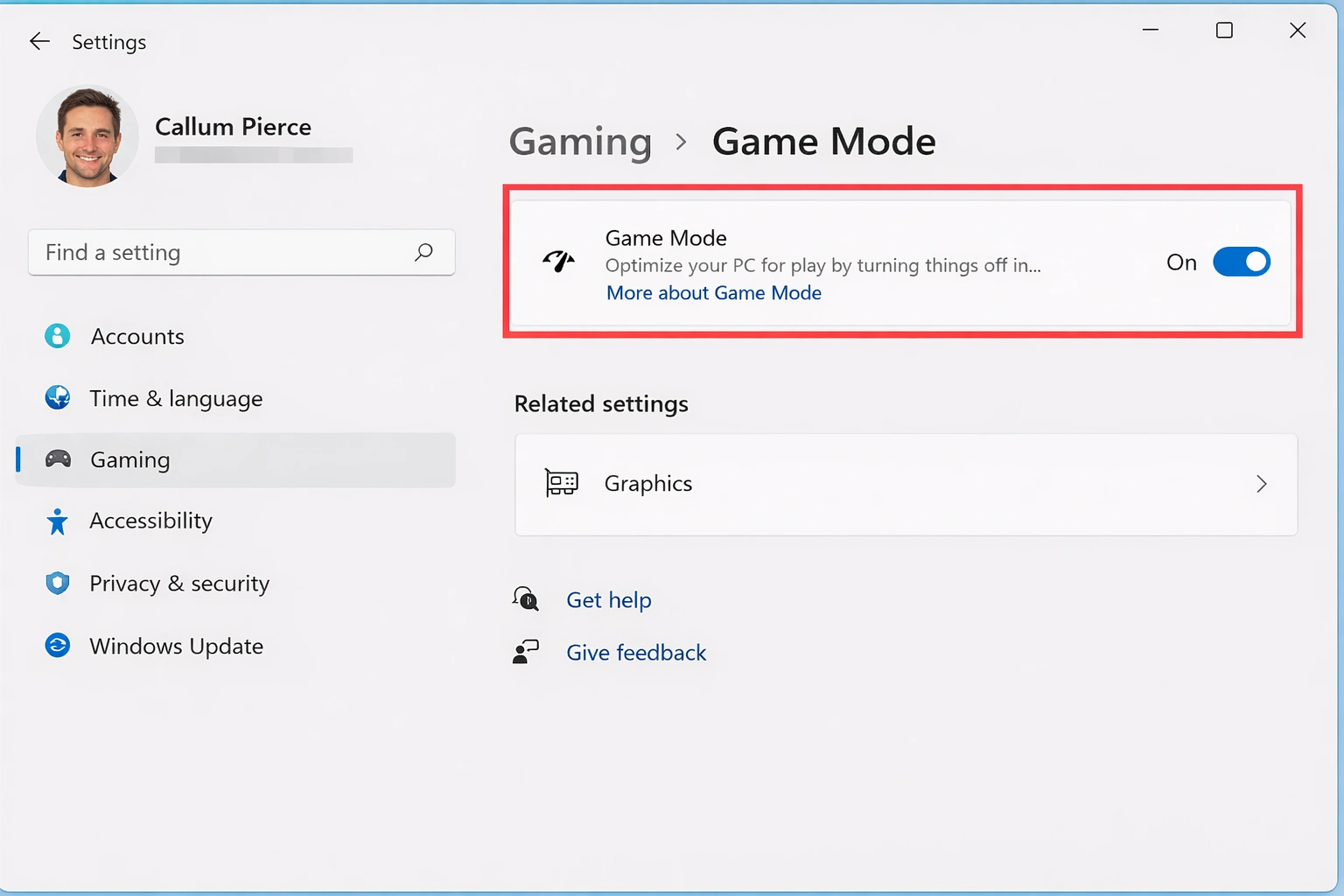Screen dimensions: 1344x896
Task: Click the Graphics chevron arrow
Action: (1262, 484)
